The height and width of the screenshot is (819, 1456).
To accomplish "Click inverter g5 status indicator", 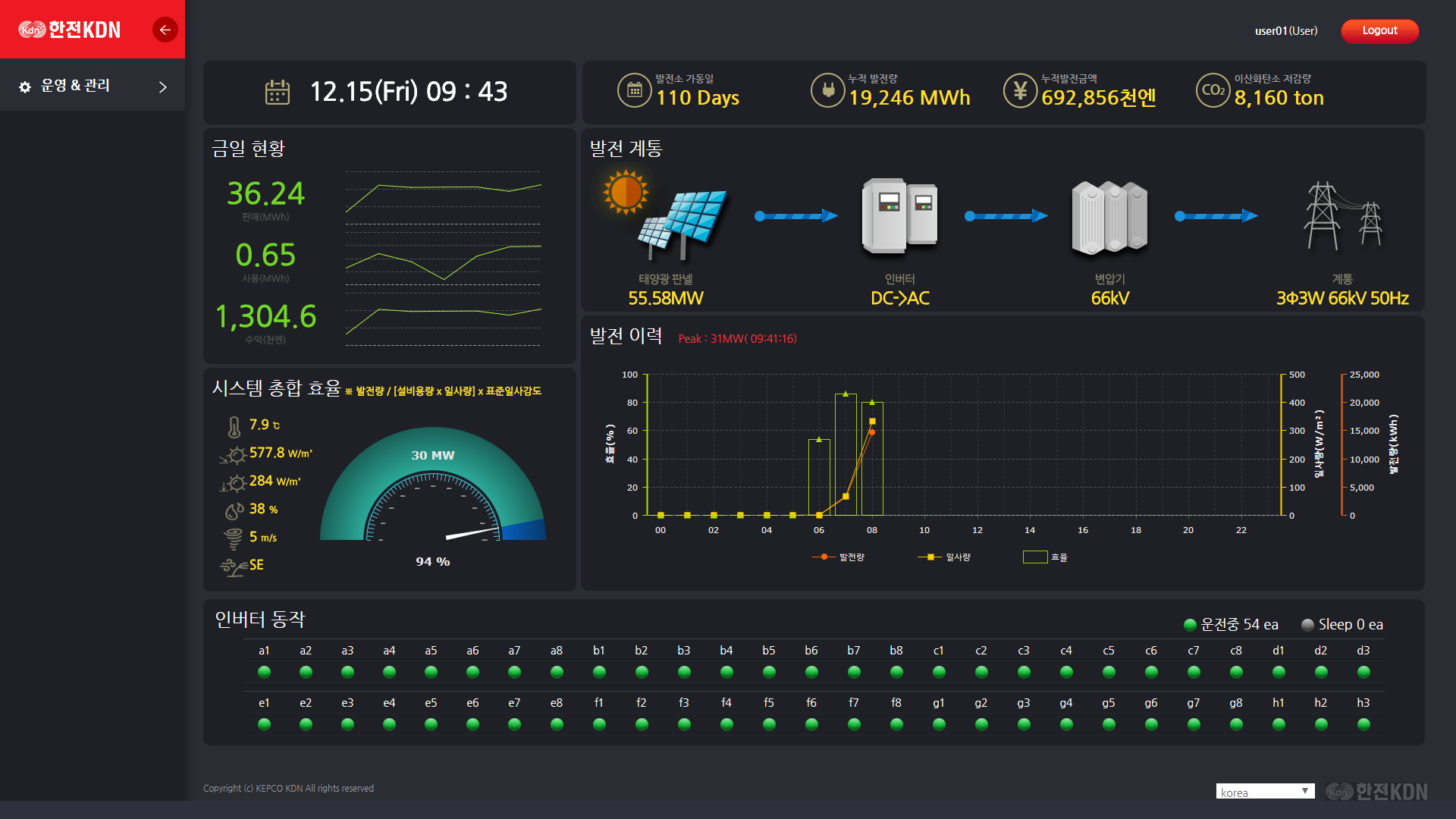I will (1109, 724).
